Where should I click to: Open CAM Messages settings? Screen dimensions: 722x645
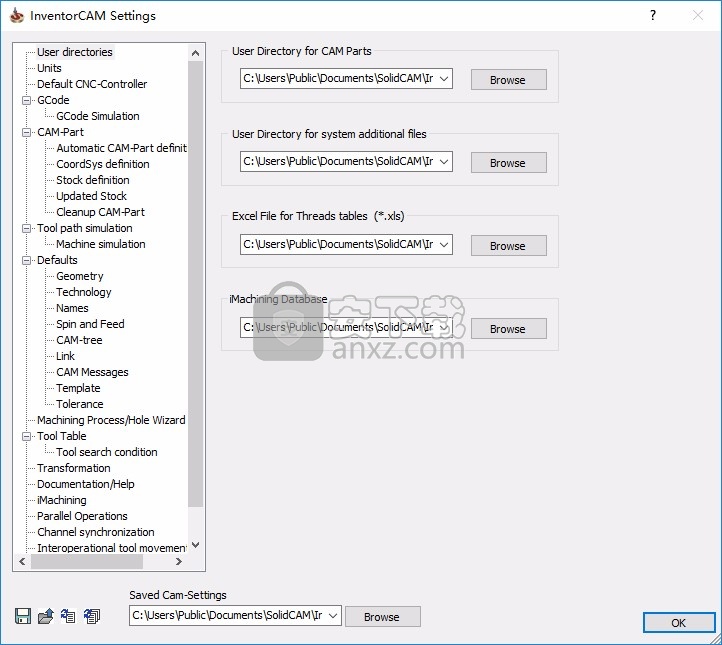92,372
